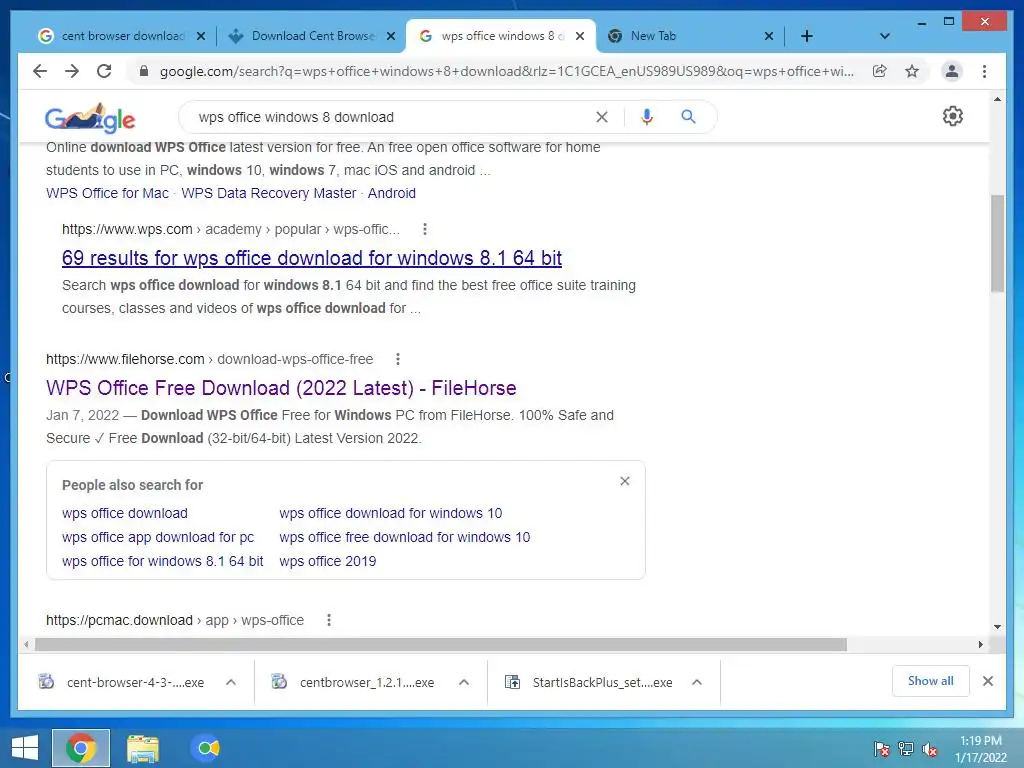Expand cent-browser-4-3 download options

(231, 682)
